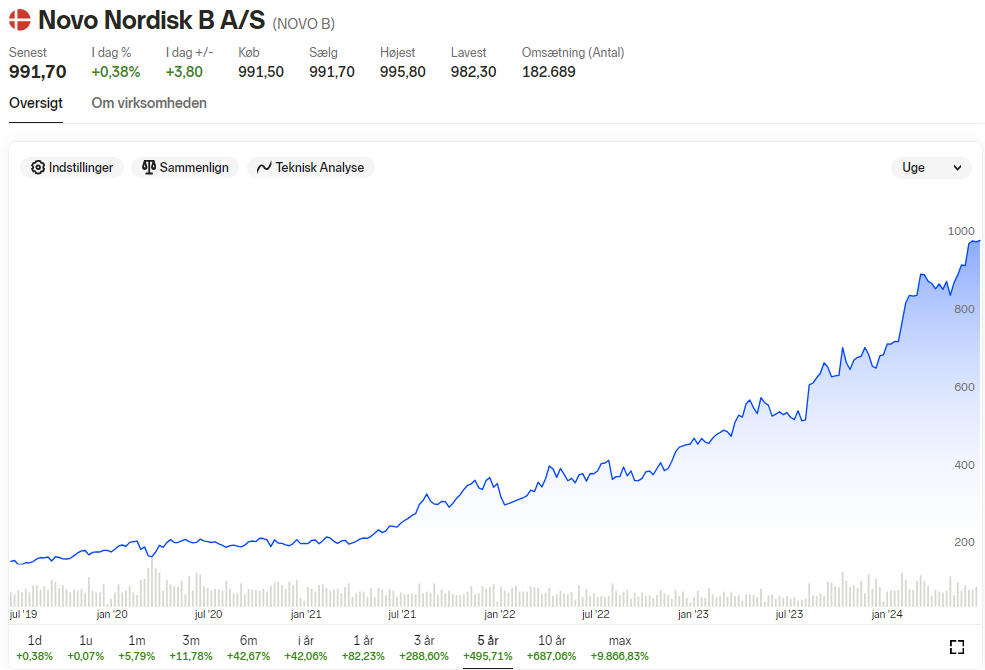985x670 pixels.
Task: Select the 'i år' year-to-date range
Action: click(306, 648)
